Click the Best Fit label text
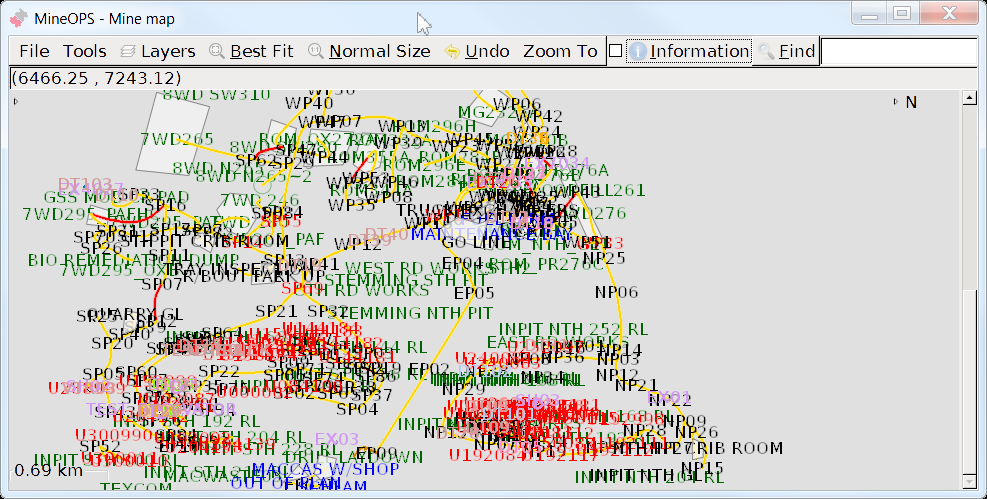The height and width of the screenshot is (499, 987). (x=262, y=51)
